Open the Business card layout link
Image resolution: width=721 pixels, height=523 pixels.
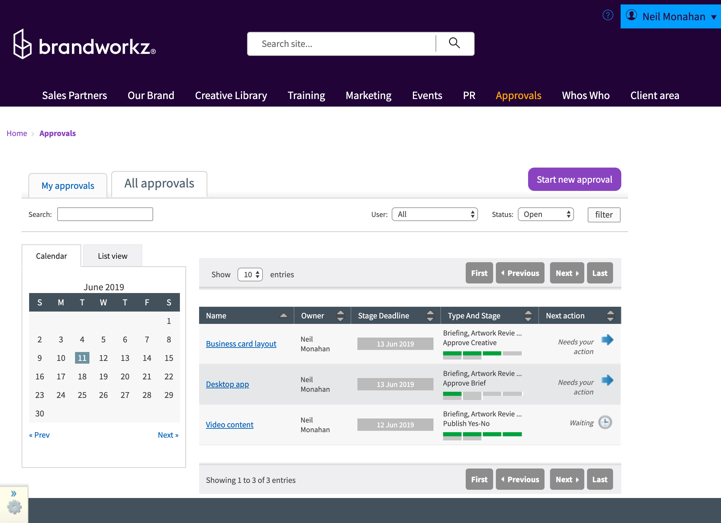(241, 344)
